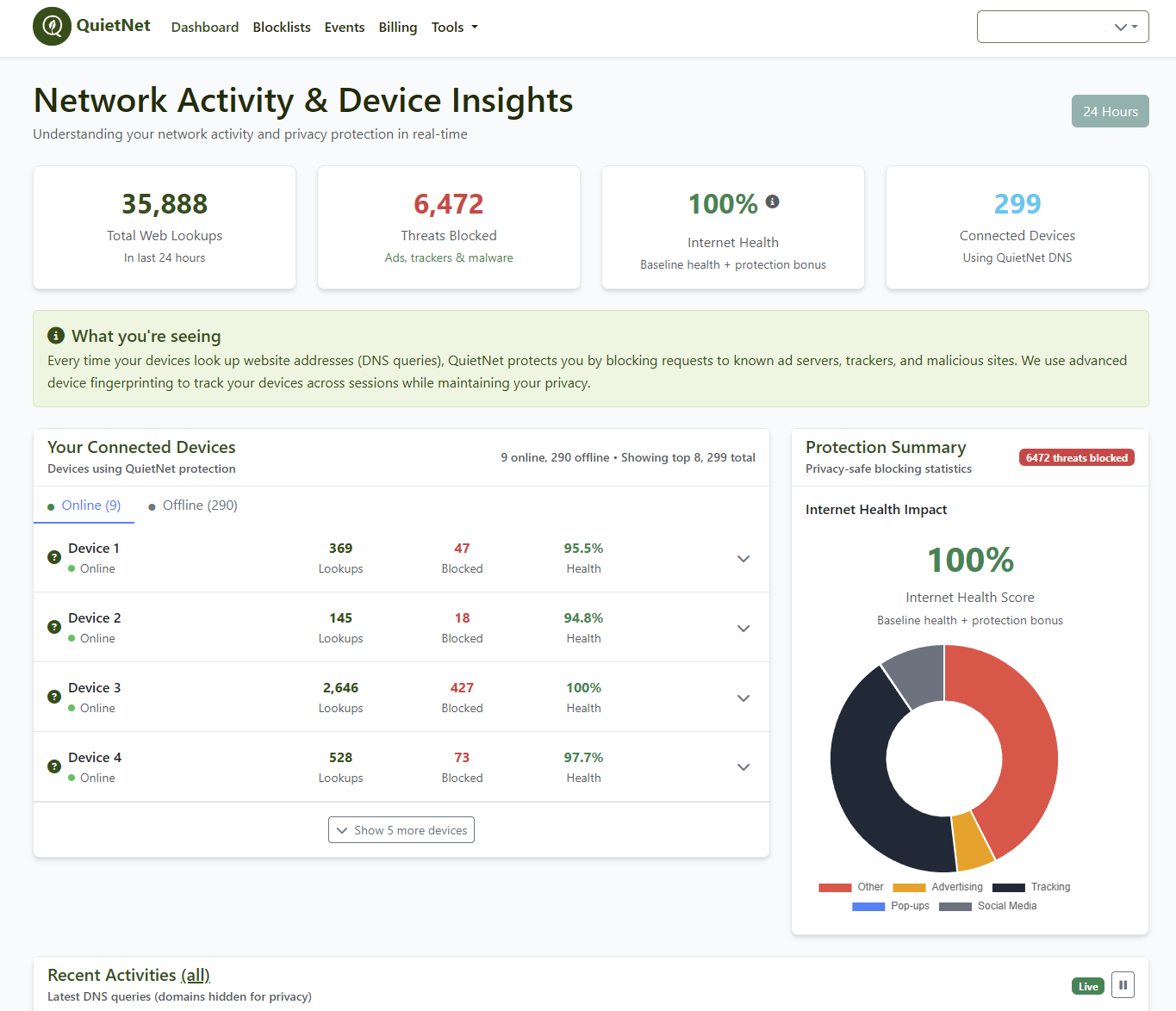Expand the Device 4 row chevron

pyautogui.click(x=744, y=766)
